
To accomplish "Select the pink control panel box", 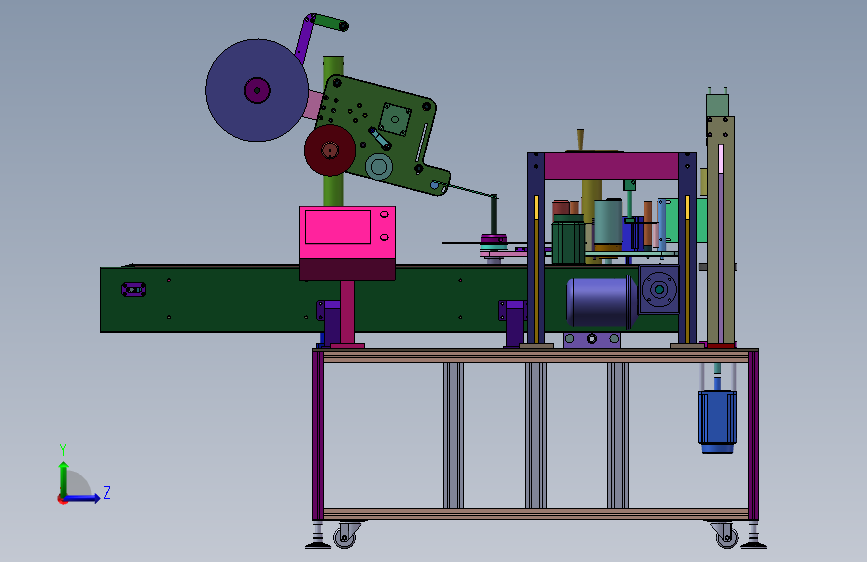I will pos(347,232).
